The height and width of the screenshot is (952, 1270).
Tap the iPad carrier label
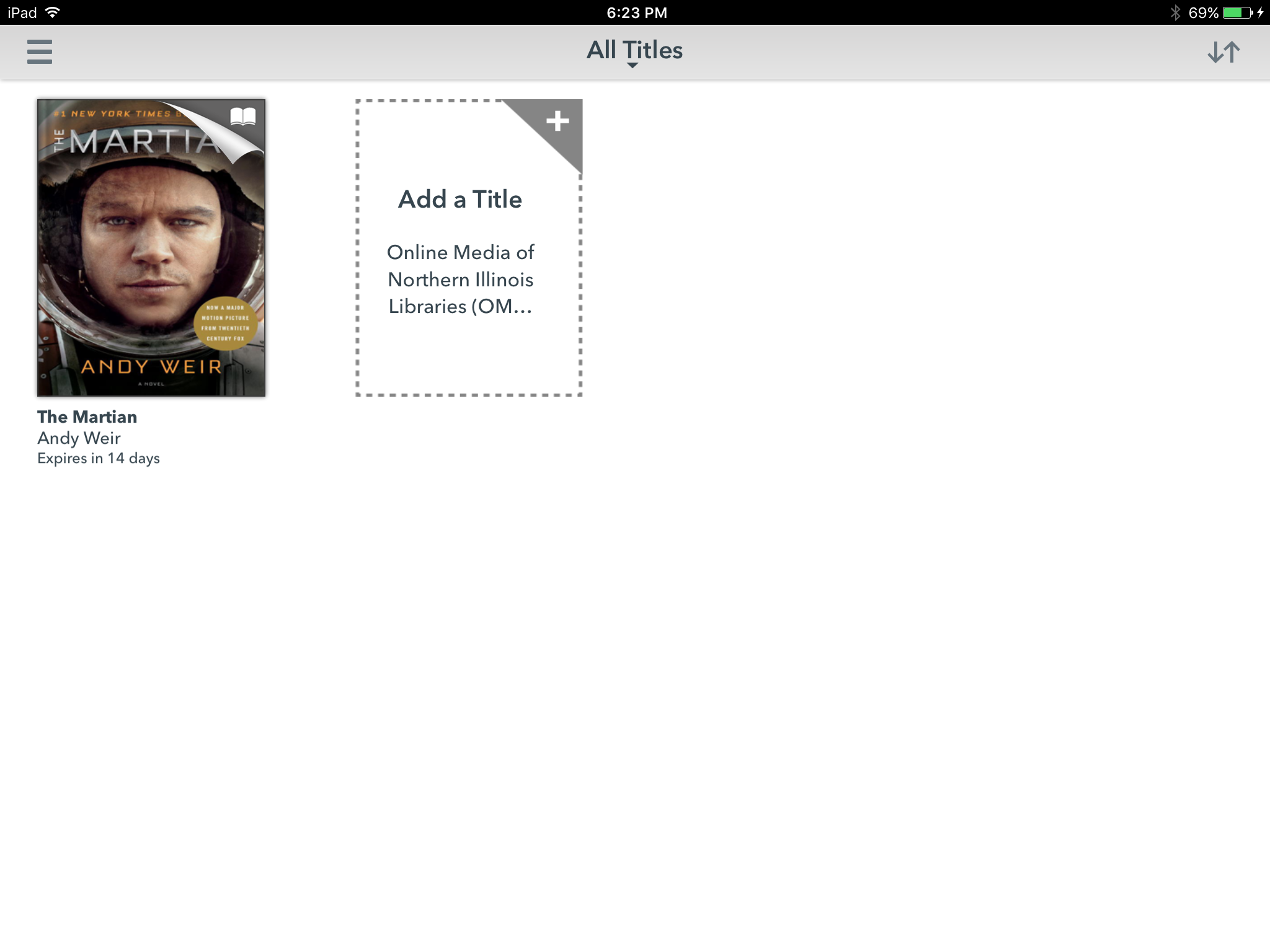click(22, 12)
